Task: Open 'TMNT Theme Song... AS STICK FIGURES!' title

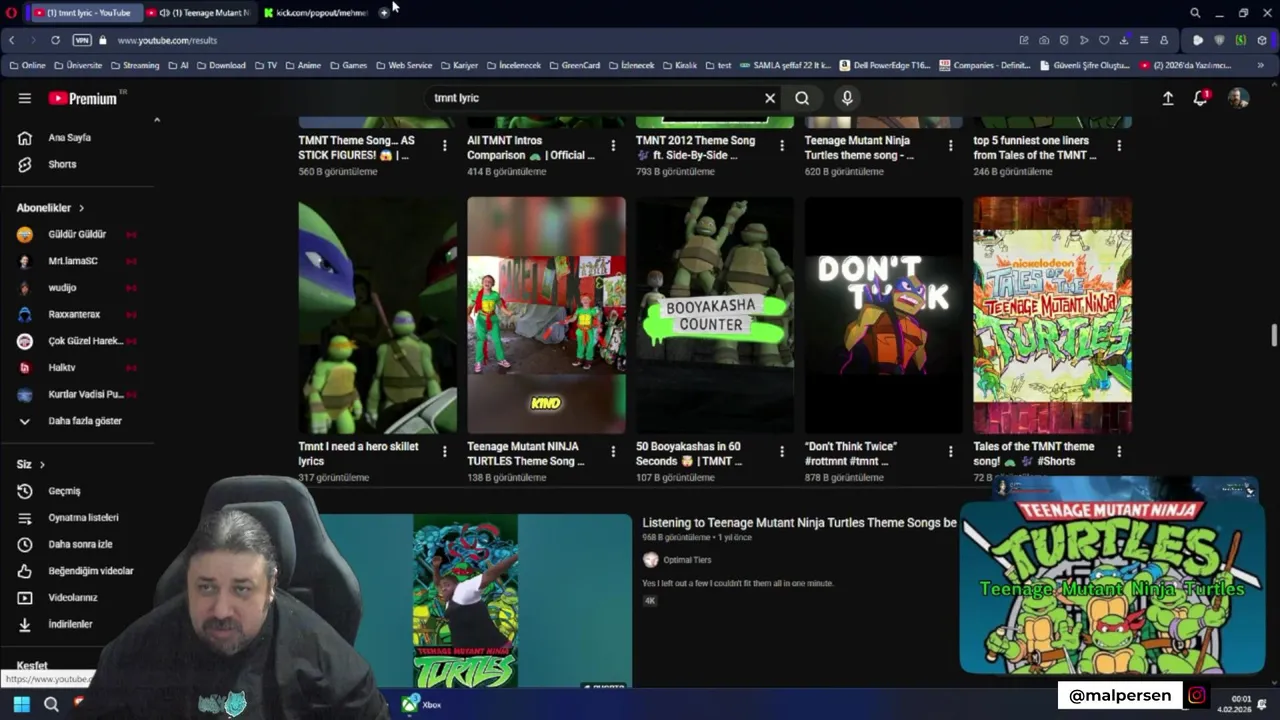Action: (x=356, y=148)
